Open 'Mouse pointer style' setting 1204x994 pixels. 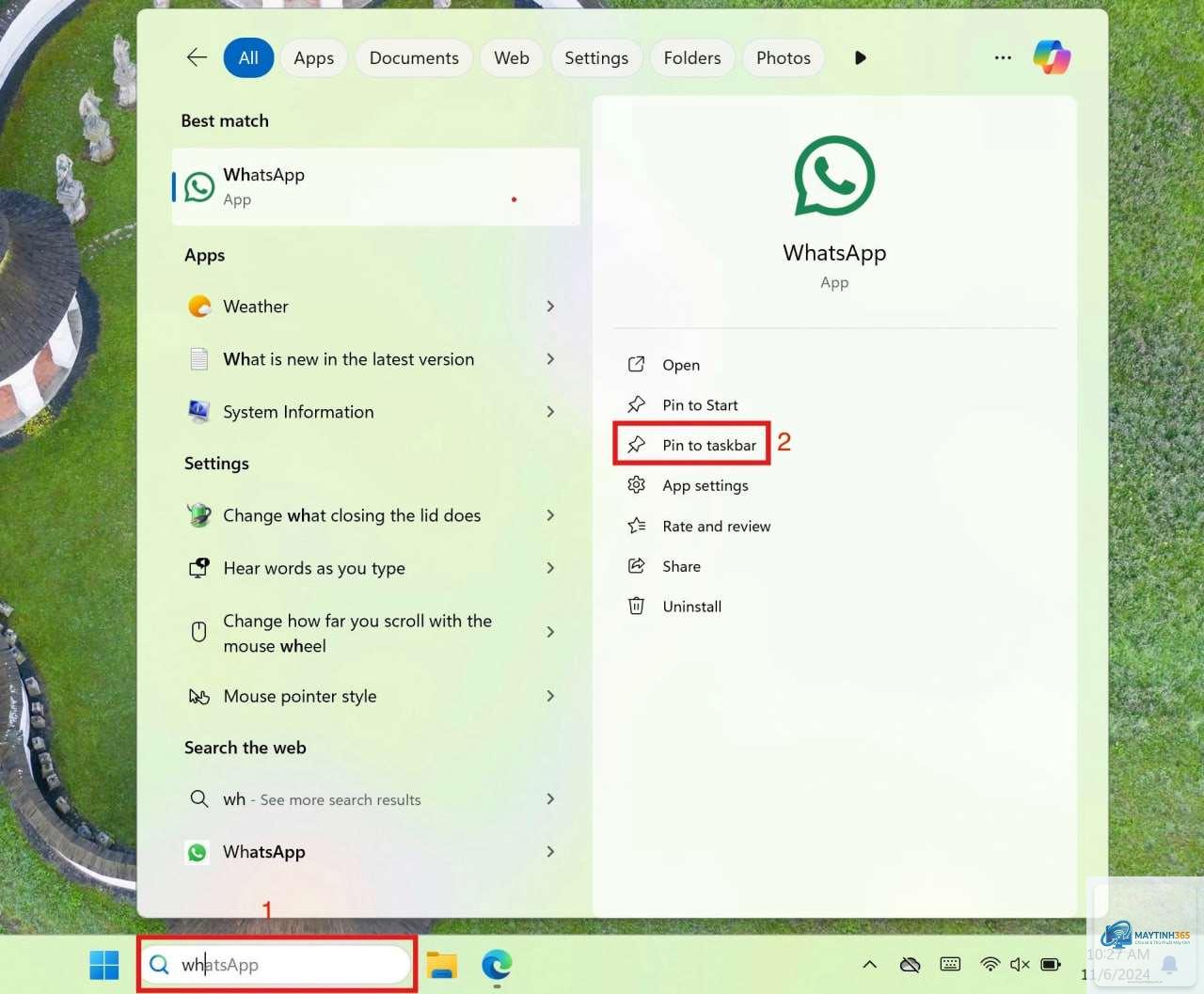point(376,696)
